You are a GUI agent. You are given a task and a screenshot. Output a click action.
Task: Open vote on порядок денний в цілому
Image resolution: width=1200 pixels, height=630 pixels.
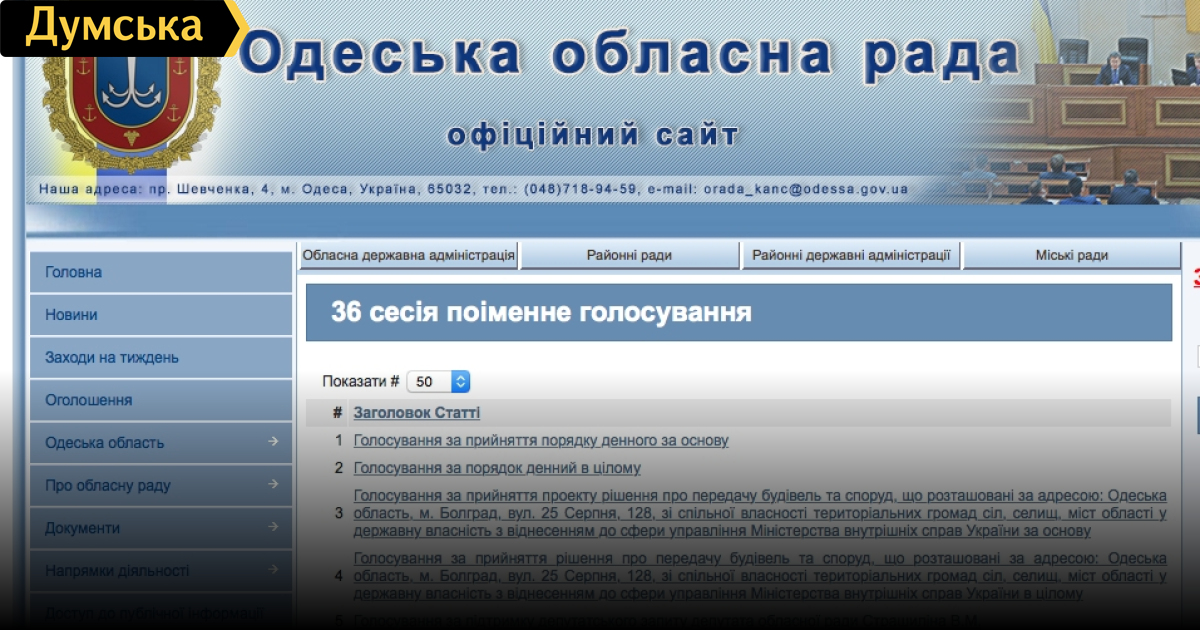pyautogui.click(x=497, y=468)
